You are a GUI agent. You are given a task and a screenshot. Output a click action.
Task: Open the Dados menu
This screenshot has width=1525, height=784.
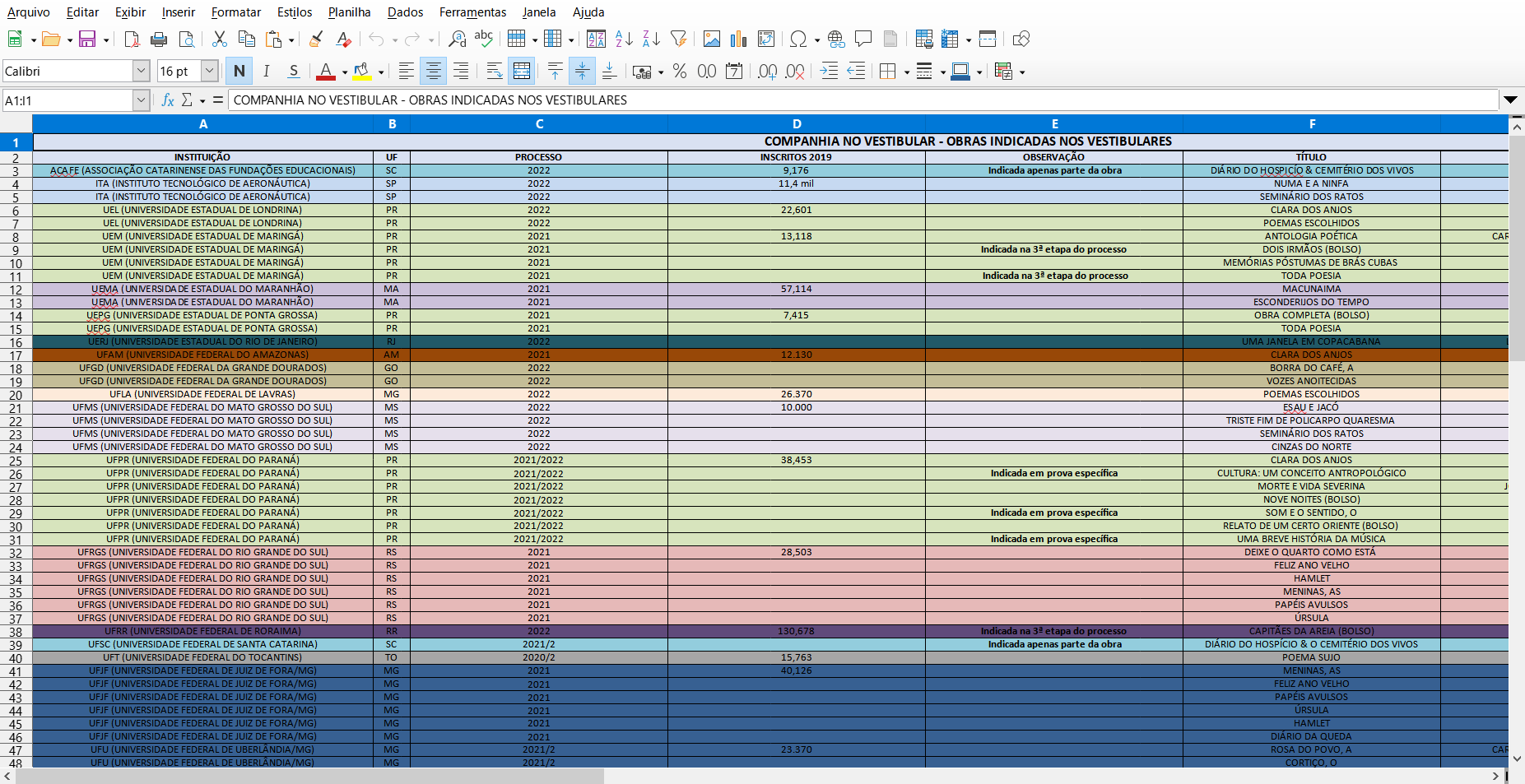pos(405,12)
